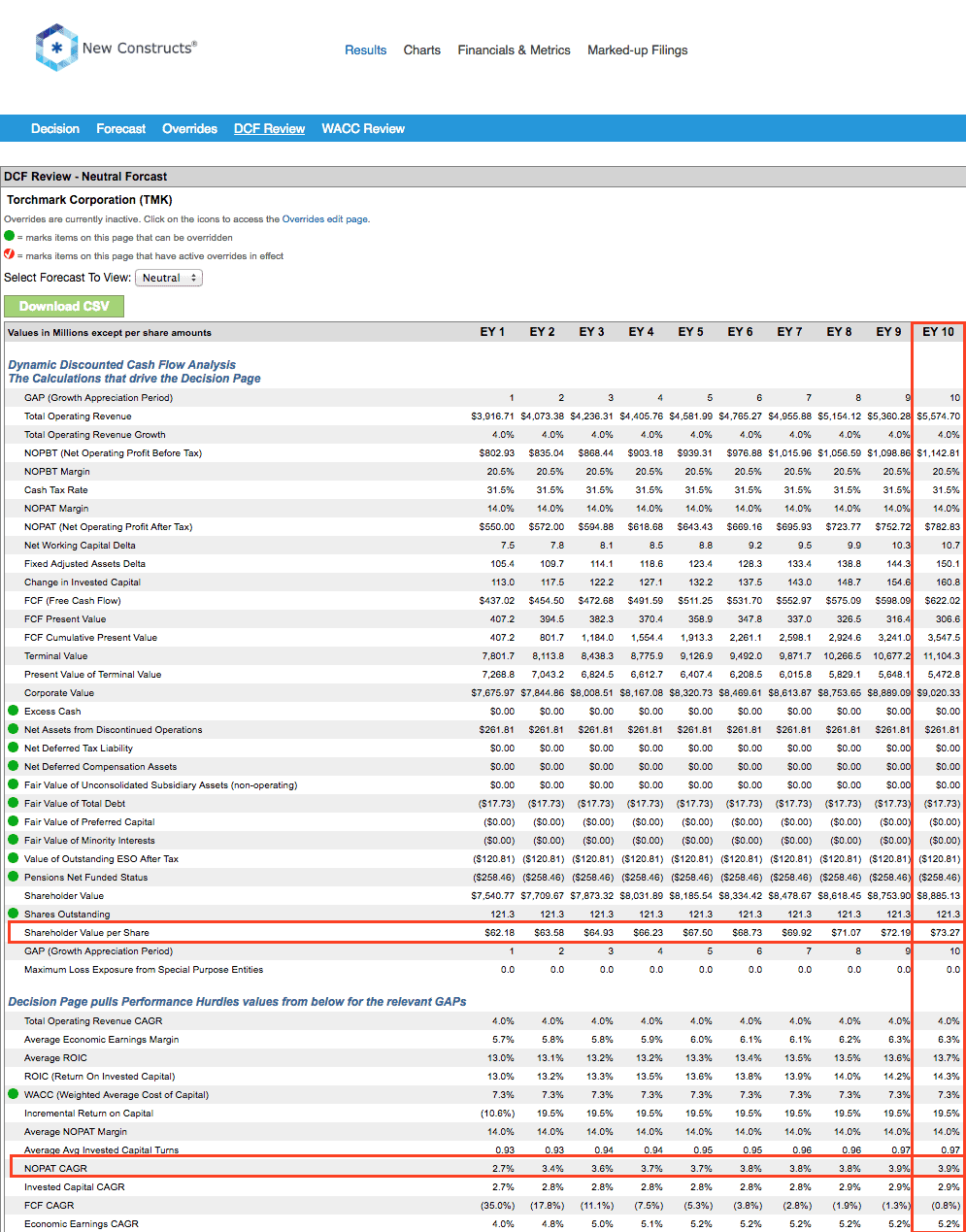This screenshot has height=1232, width=966.
Task: Click the $73.27 shareholder value per share
Action: pyautogui.click(x=945, y=932)
